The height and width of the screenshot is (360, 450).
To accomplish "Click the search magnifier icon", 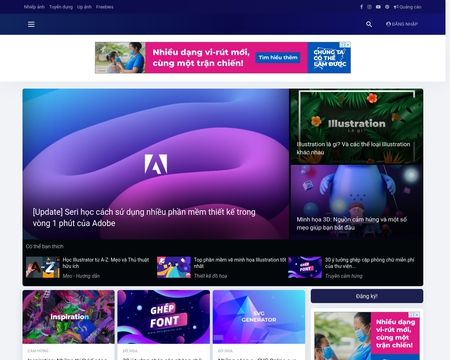I will (x=369, y=24).
